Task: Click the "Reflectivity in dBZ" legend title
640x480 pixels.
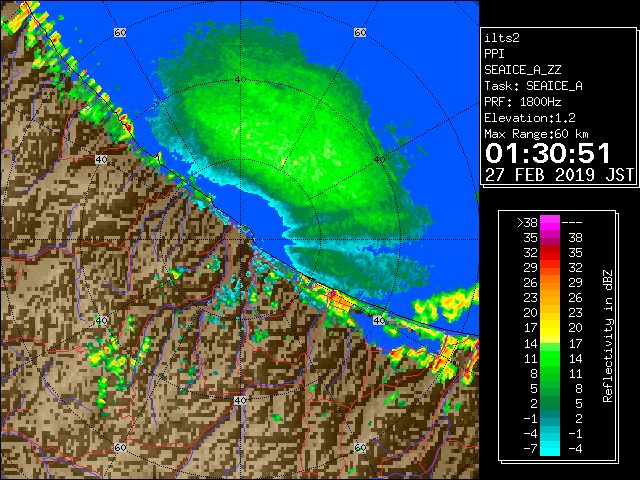Action: [607, 336]
